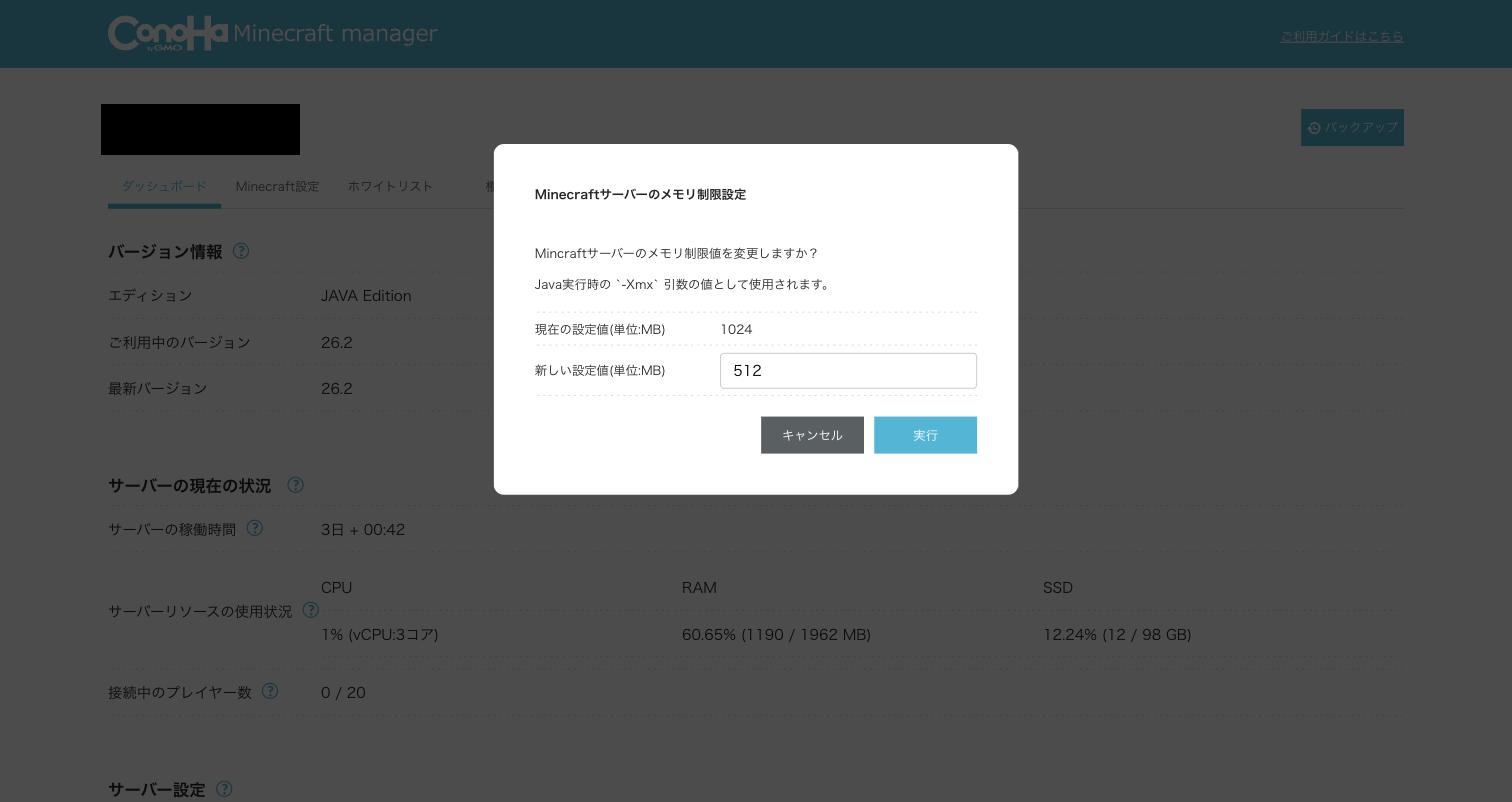Open the help icon beside サーバーの現在の状況

(295, 485)
